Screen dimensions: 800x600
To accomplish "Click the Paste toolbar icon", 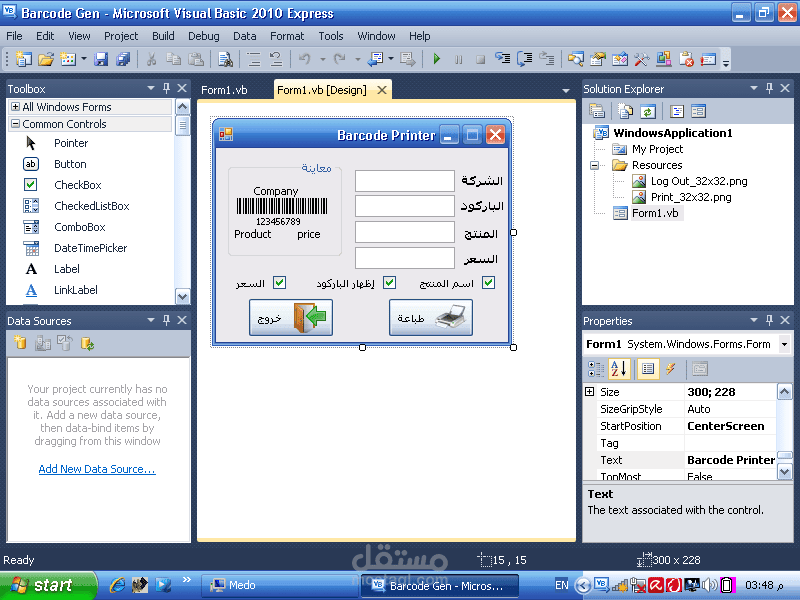I will pos(196,59).
